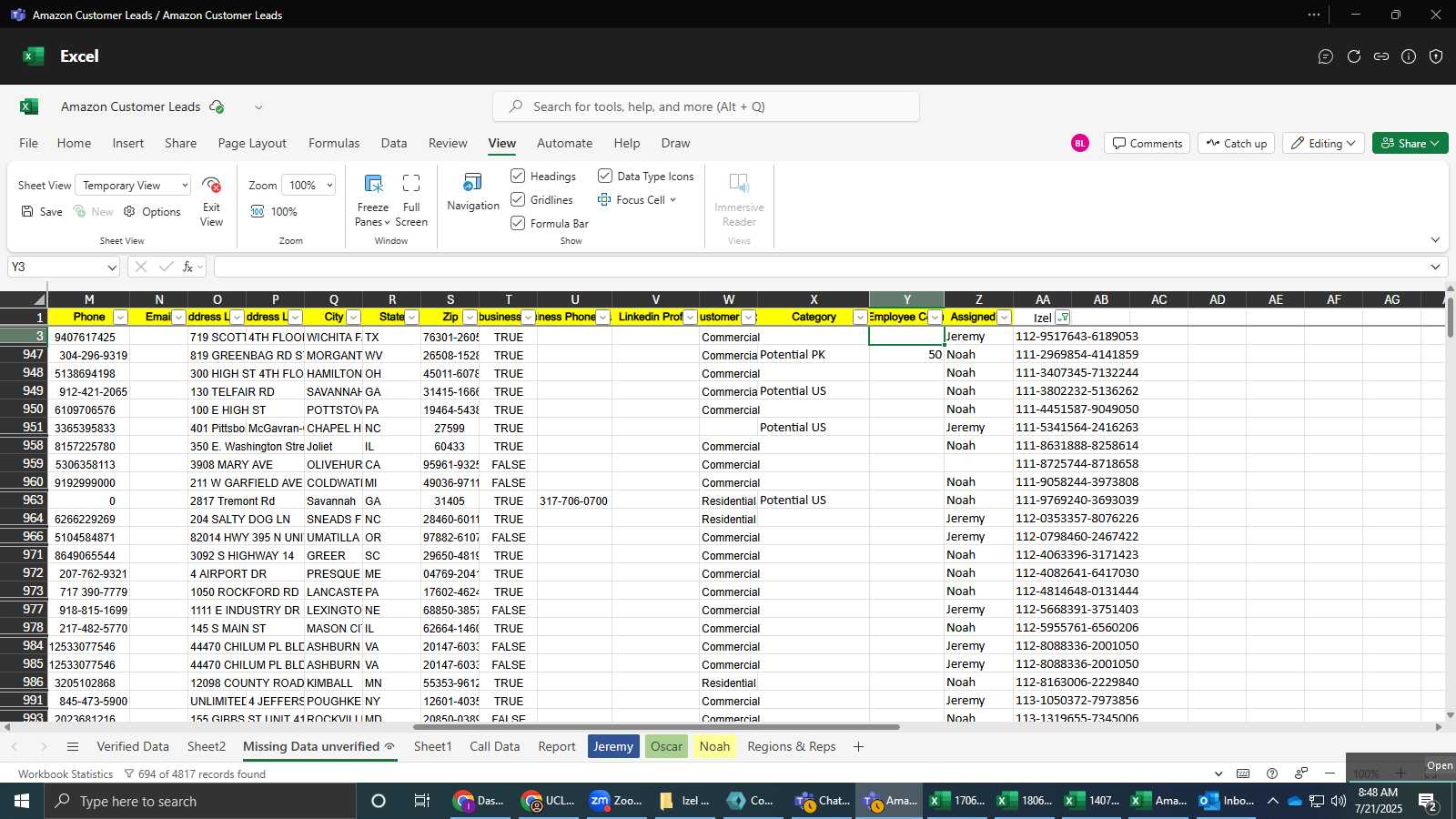The width and height of the screenshot is (1456, 819).
Task: Select all cells with corner triangle
Action: 39,299
